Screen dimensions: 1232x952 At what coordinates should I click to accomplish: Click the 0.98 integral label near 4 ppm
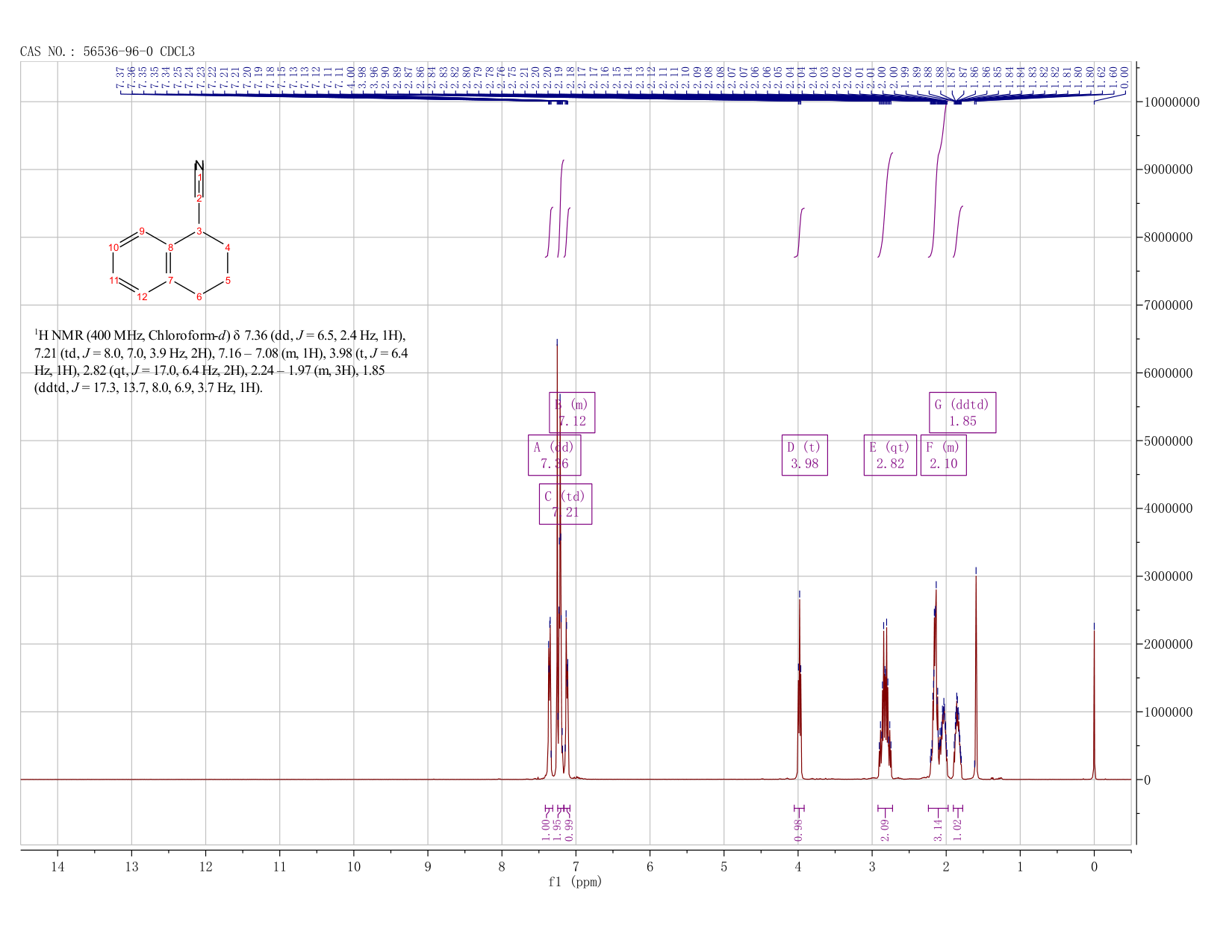[797, 830]
